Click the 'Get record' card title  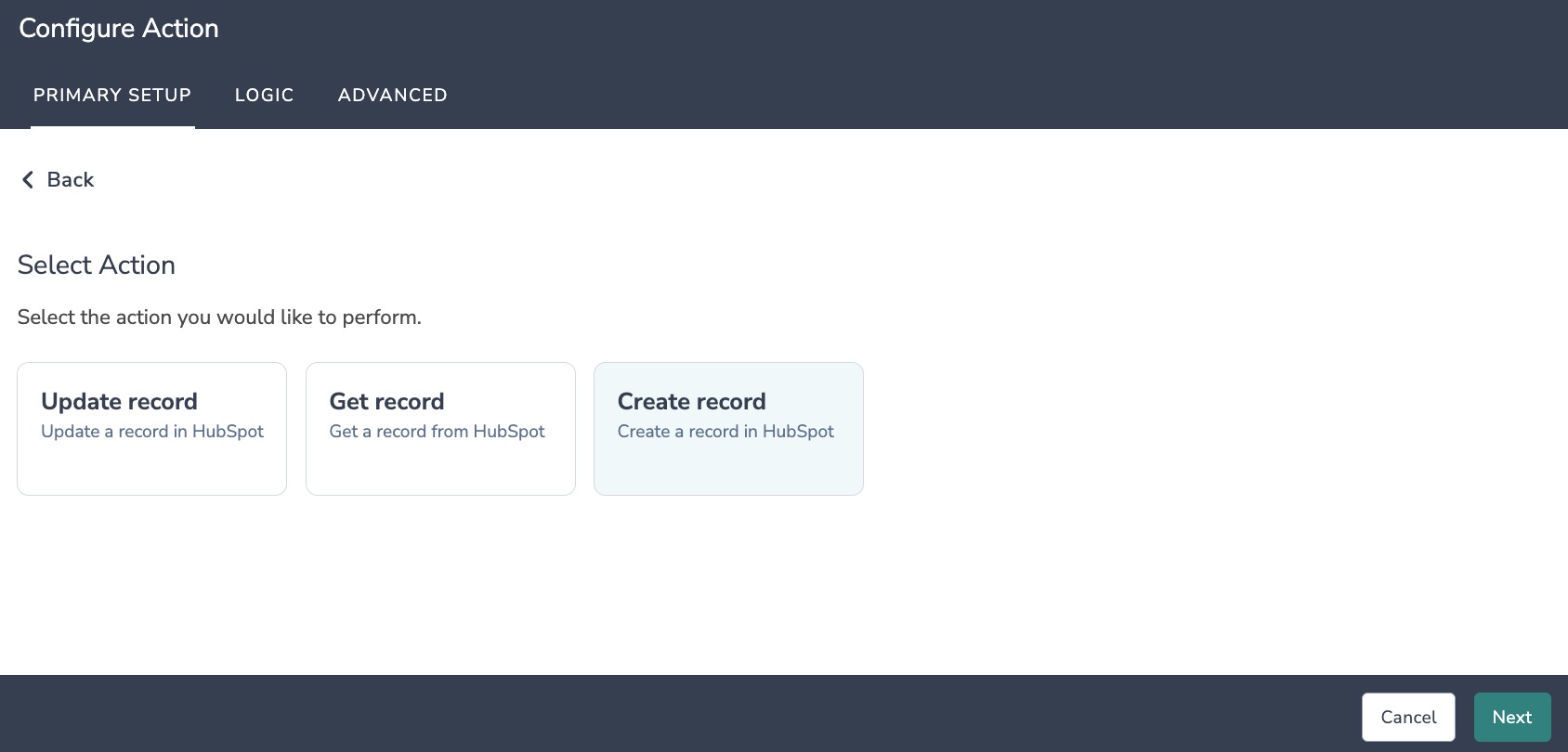point(386,401)
